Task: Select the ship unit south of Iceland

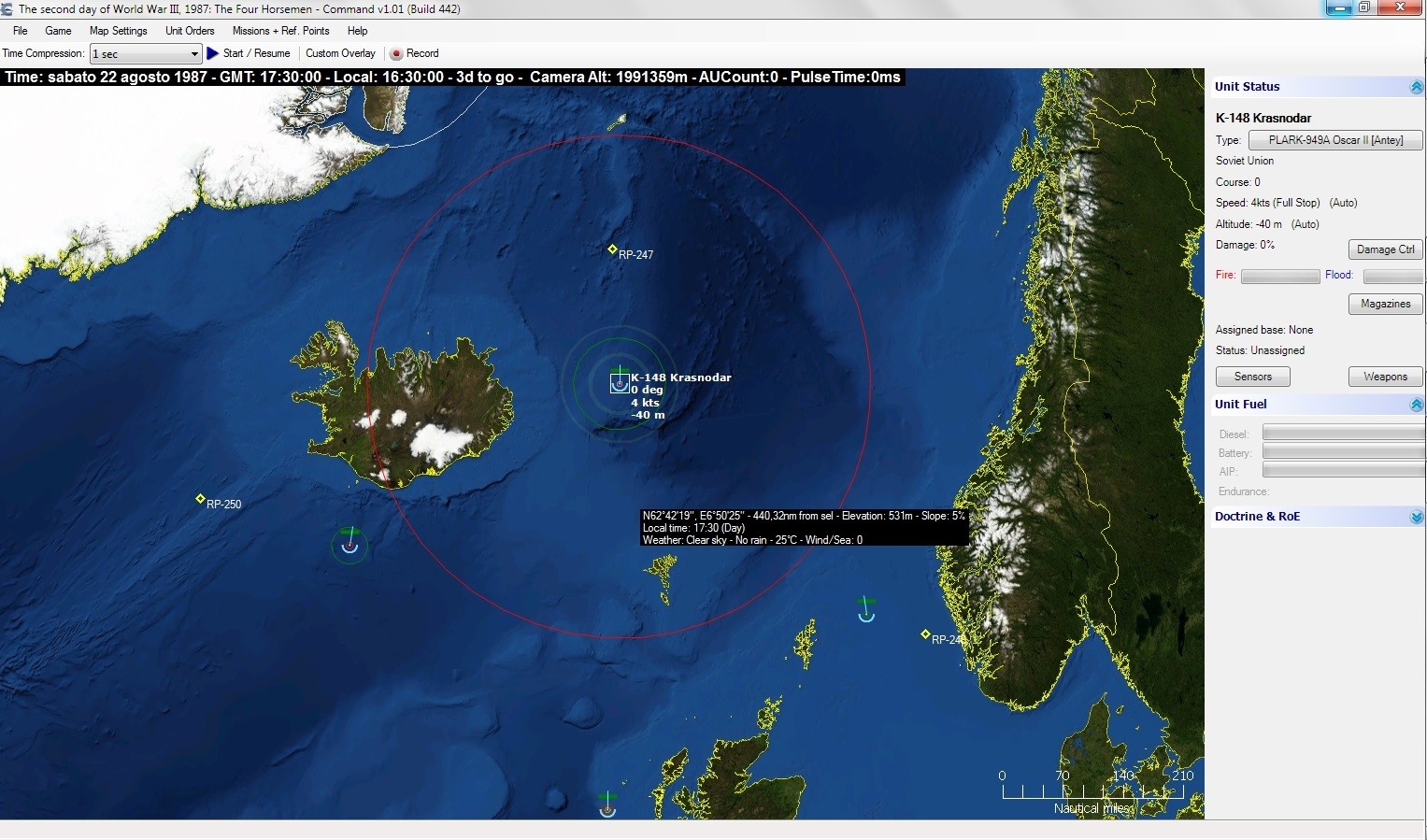Action: pos(350,544)
